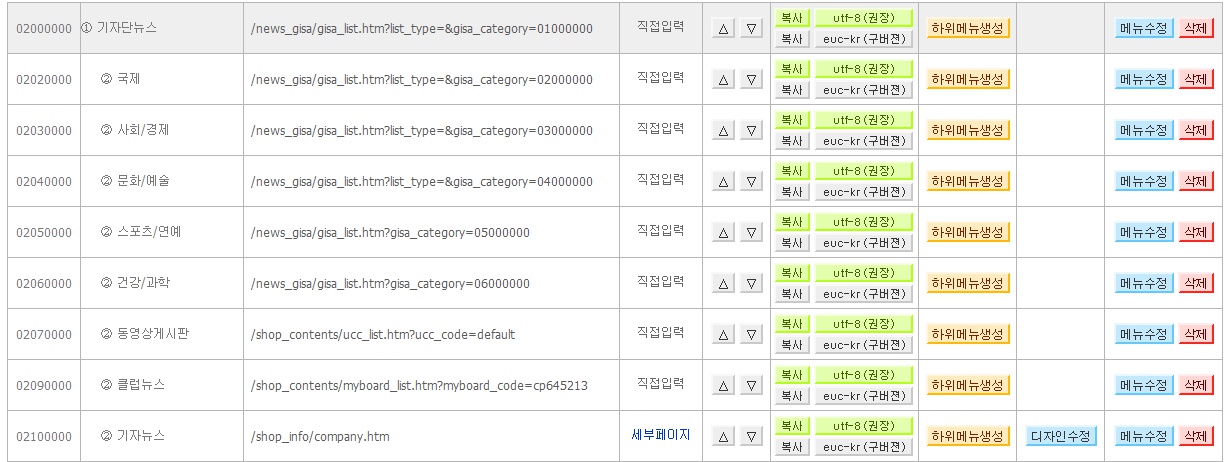
Task: Create submenu under 스포츠/연예 via 하위메뉴생성
Action: [968, 232]
